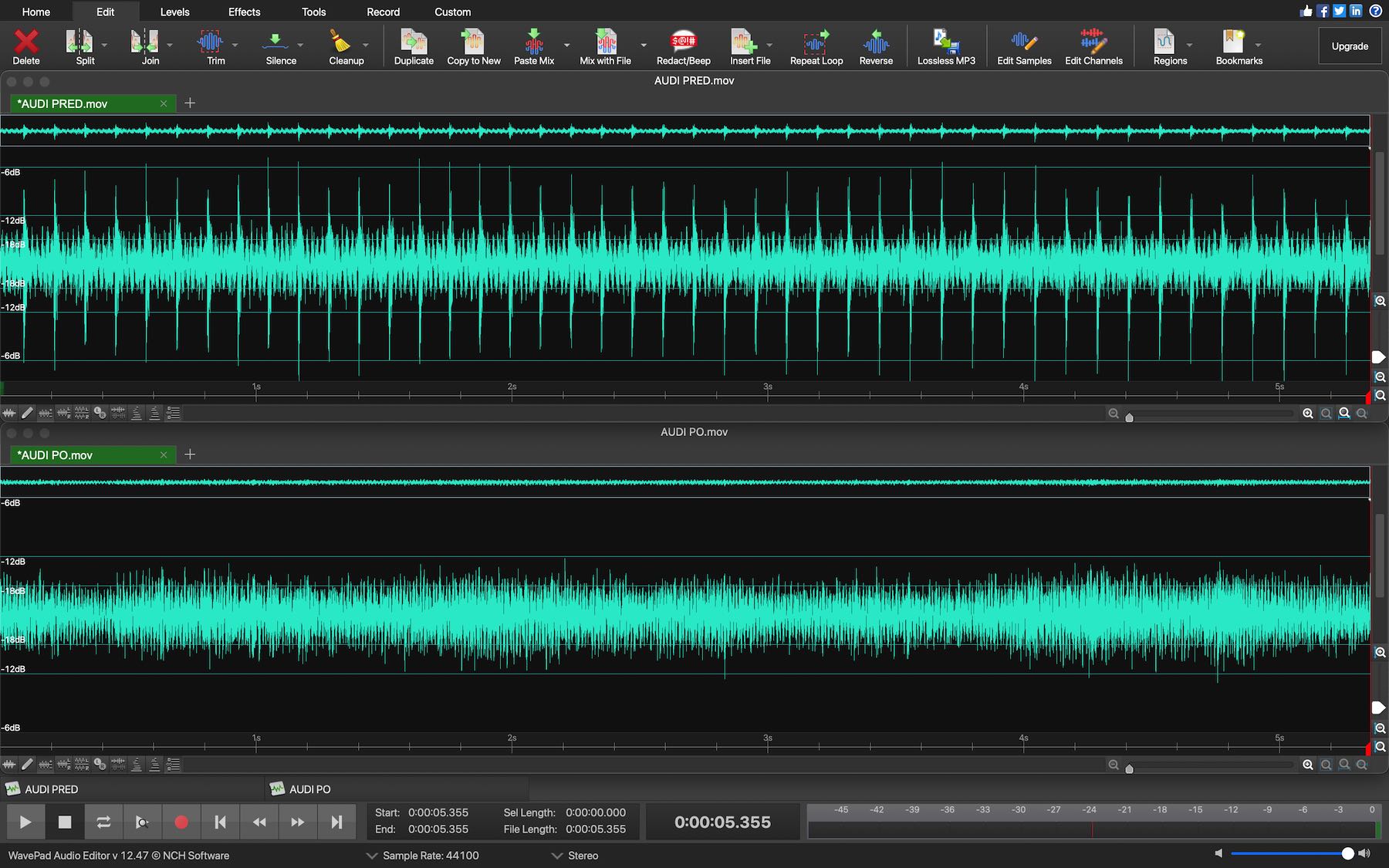Jump to start of file
This screenshot has height=868, width=1389.
coord(220,822)
